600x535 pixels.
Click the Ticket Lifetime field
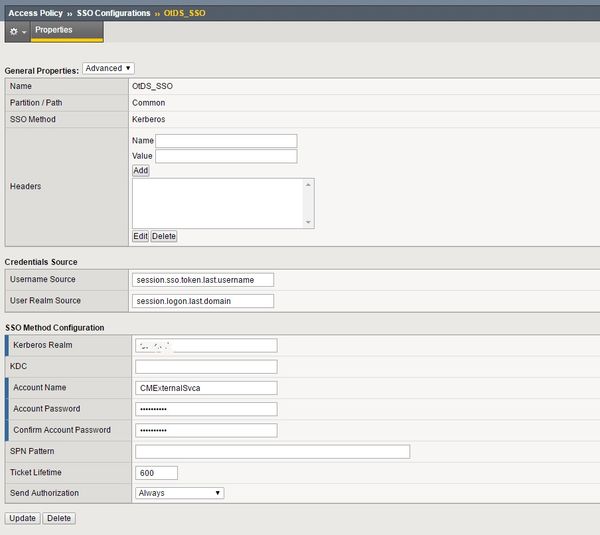(156, 473)
